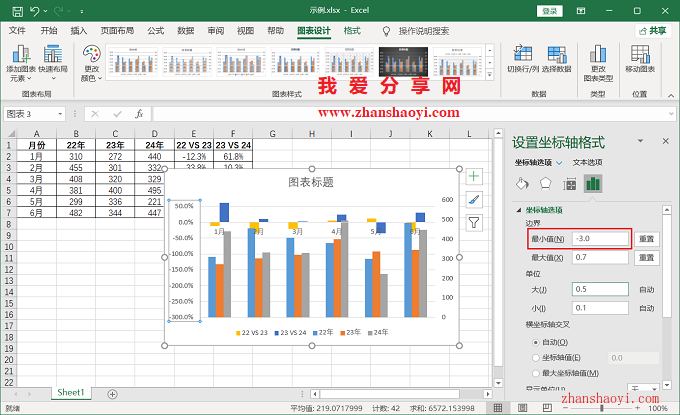Add a new sheet with plus icon
This screenshot has width=680, height=415.
(112, 394)
